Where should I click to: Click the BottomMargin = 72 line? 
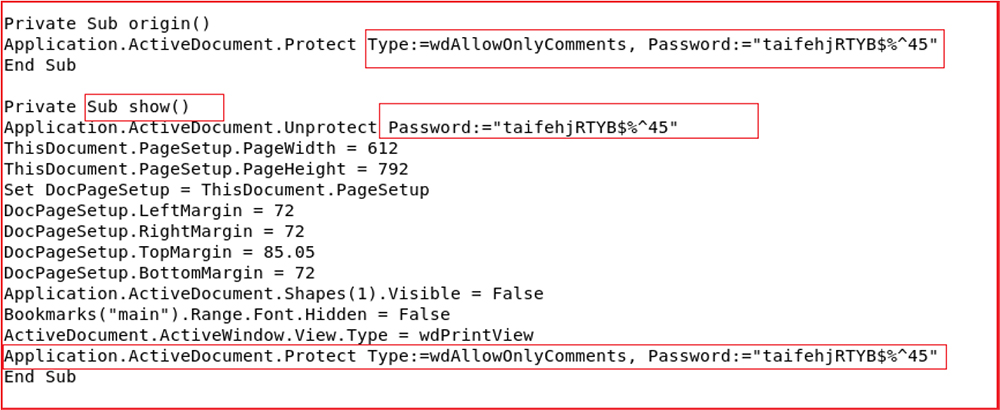159,273
